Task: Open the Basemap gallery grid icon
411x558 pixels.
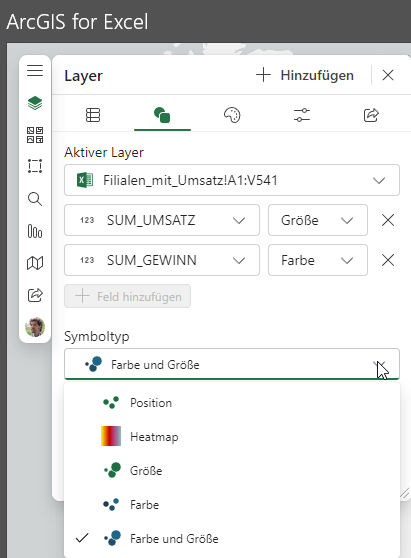Action: [35, 135]
